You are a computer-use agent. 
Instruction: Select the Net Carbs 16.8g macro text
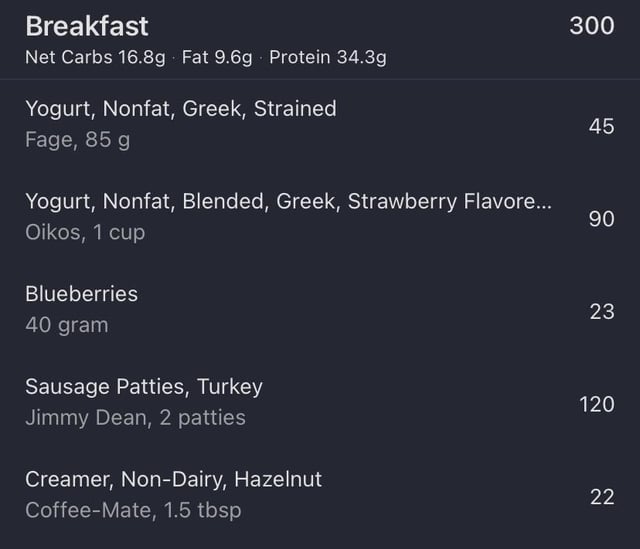[x=96, y=57]
